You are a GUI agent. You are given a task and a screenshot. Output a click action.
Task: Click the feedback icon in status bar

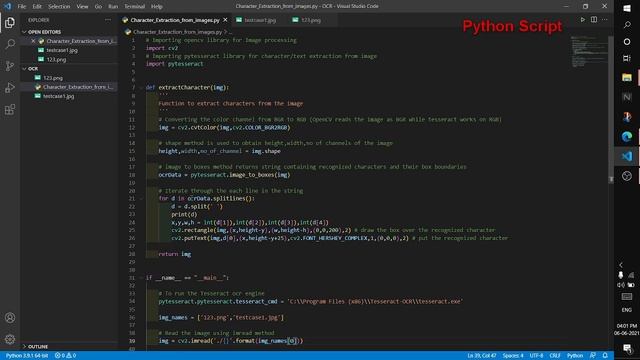[593, 356]
